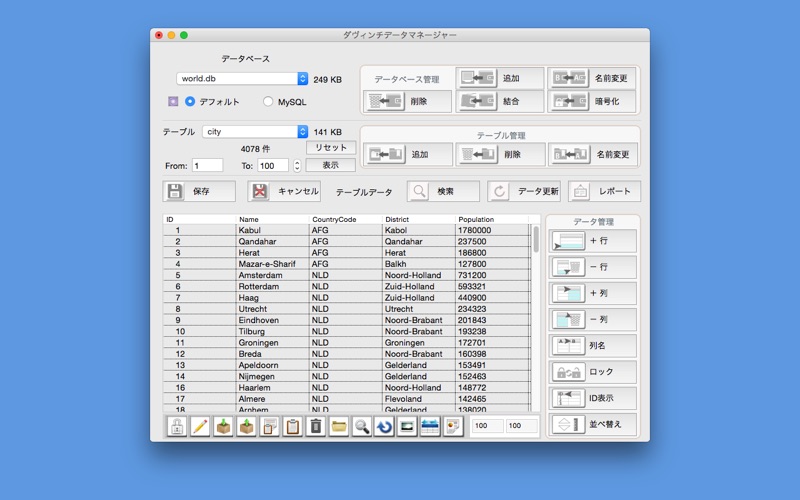This screenshot has width=800, height=500.
Task: Click the blue circular arrow refresh icon
Action: click(385, 426)
